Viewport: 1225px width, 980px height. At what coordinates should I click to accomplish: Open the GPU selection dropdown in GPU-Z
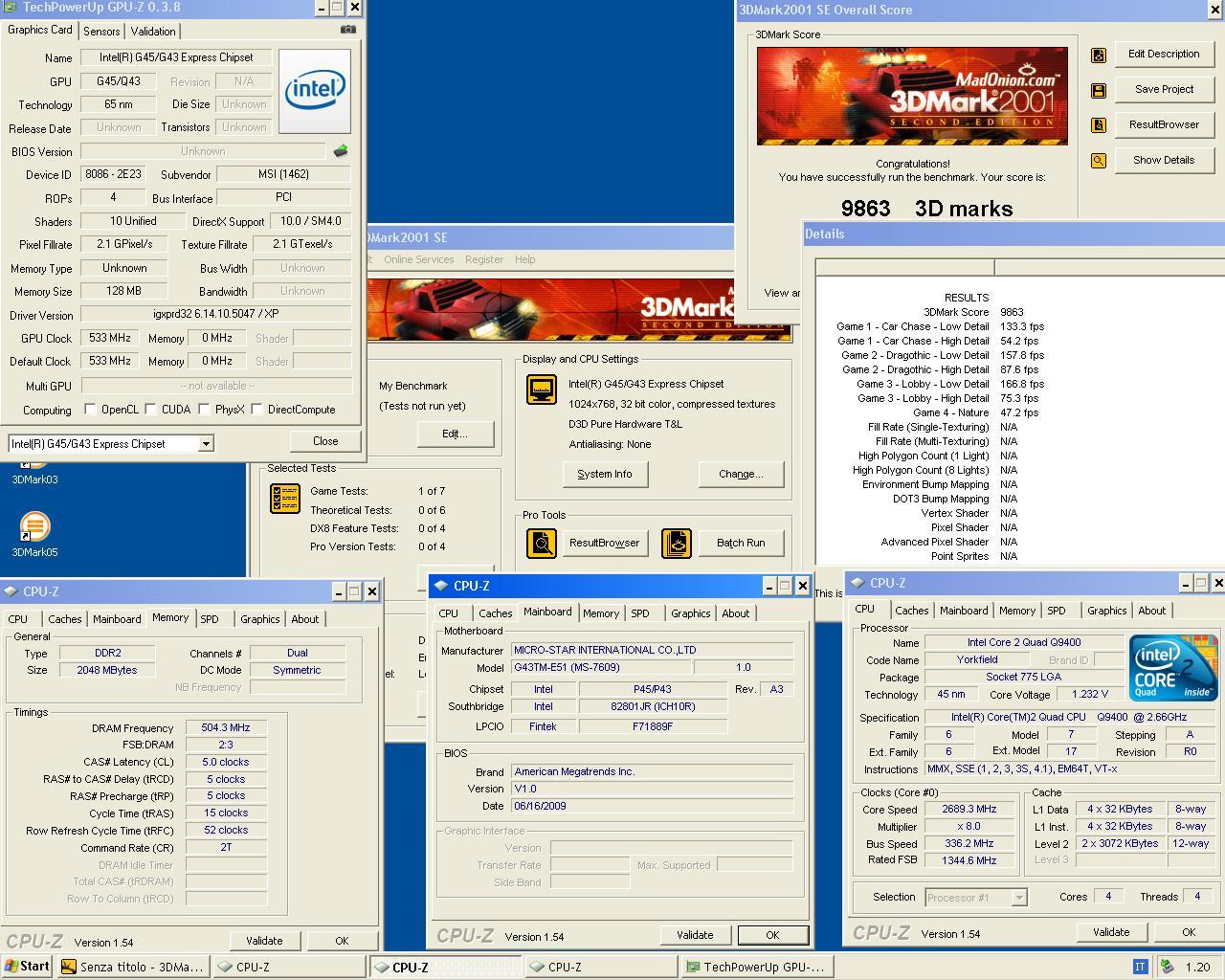205,444
